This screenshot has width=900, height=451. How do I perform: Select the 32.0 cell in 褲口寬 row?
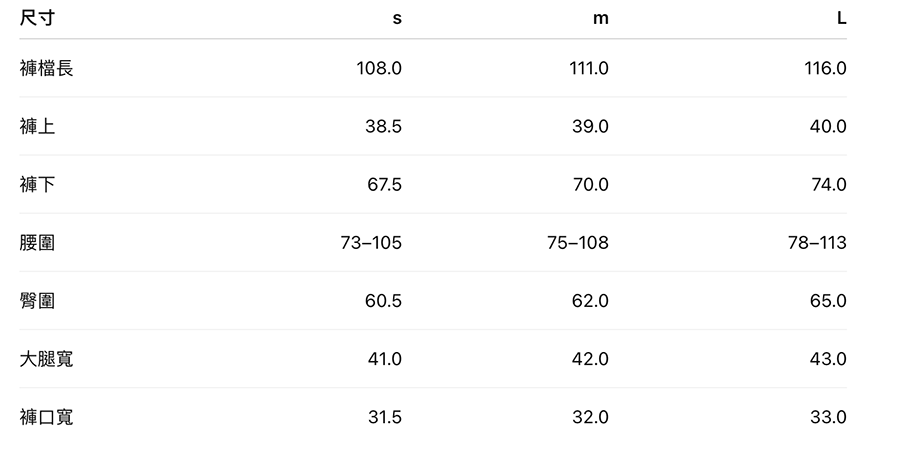(x=590, y=416)
